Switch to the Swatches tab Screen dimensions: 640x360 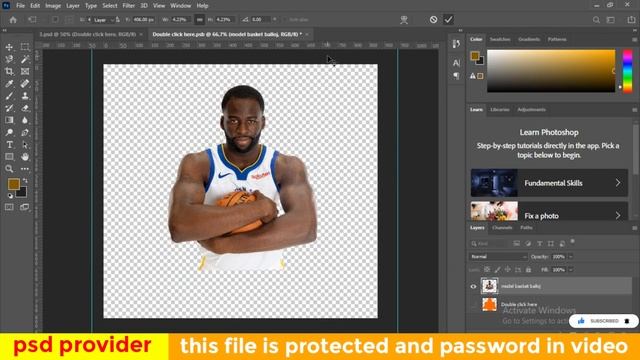[500, 39]
